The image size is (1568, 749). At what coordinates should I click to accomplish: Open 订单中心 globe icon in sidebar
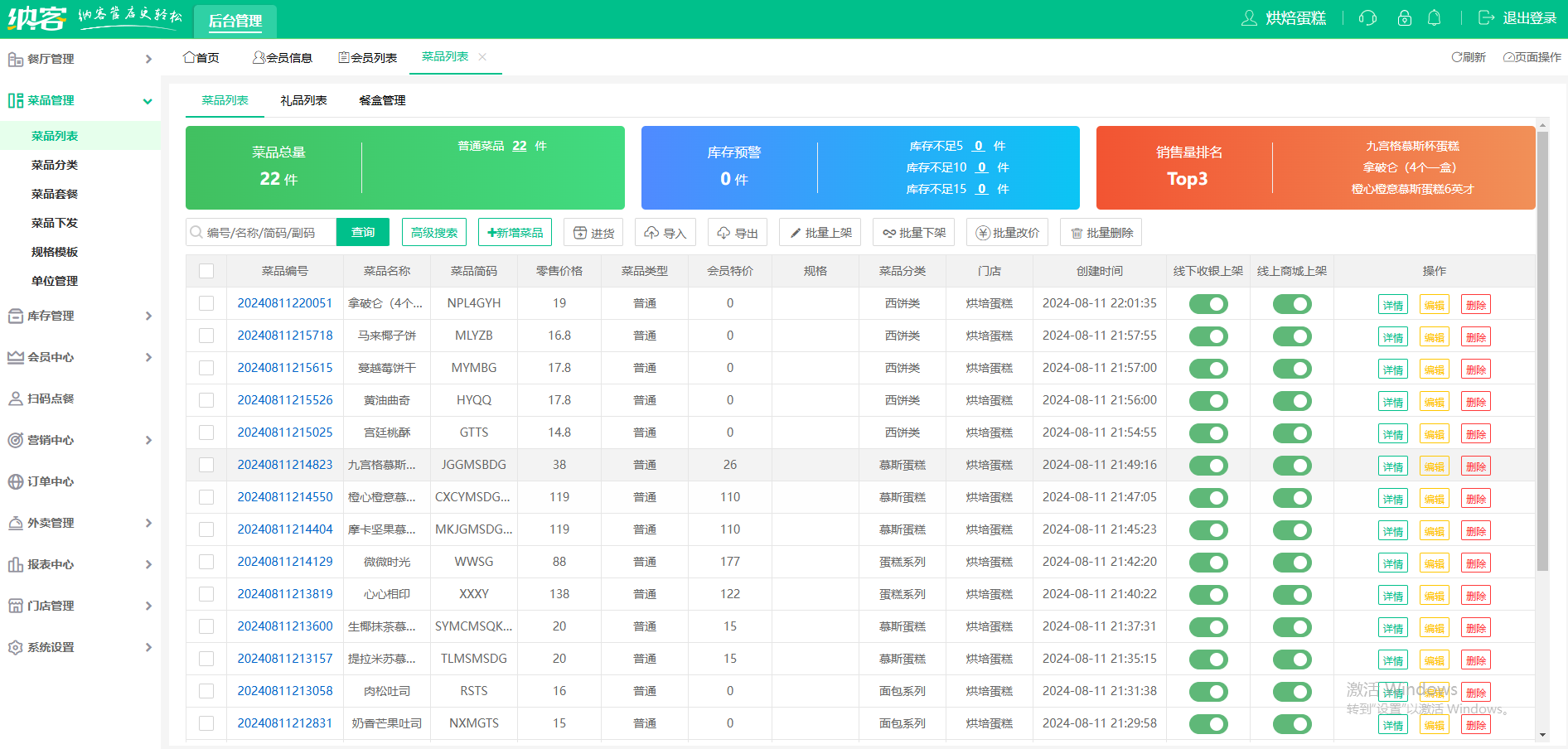coord(15,481)
